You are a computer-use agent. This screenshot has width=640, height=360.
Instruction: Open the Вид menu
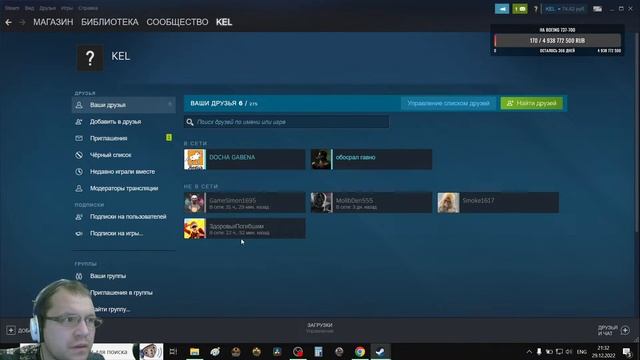coord(29,8)
